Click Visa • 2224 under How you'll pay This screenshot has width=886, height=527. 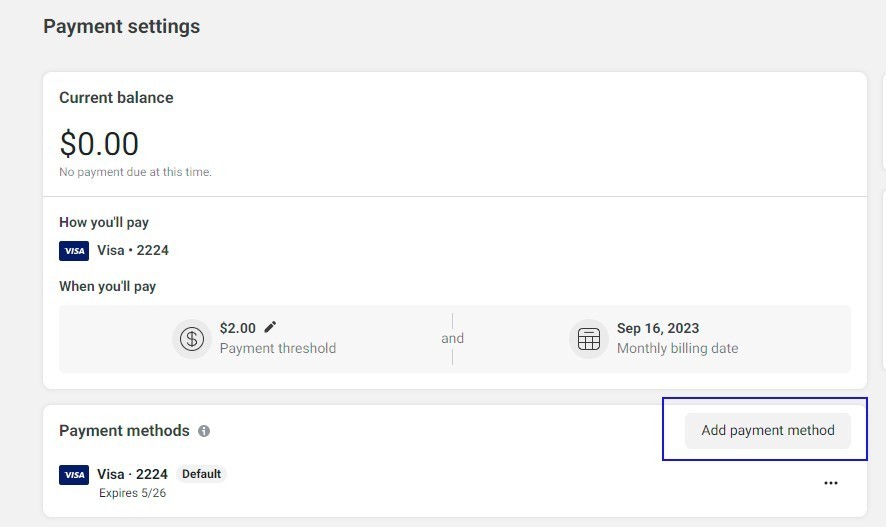click(x=133, y=250)
